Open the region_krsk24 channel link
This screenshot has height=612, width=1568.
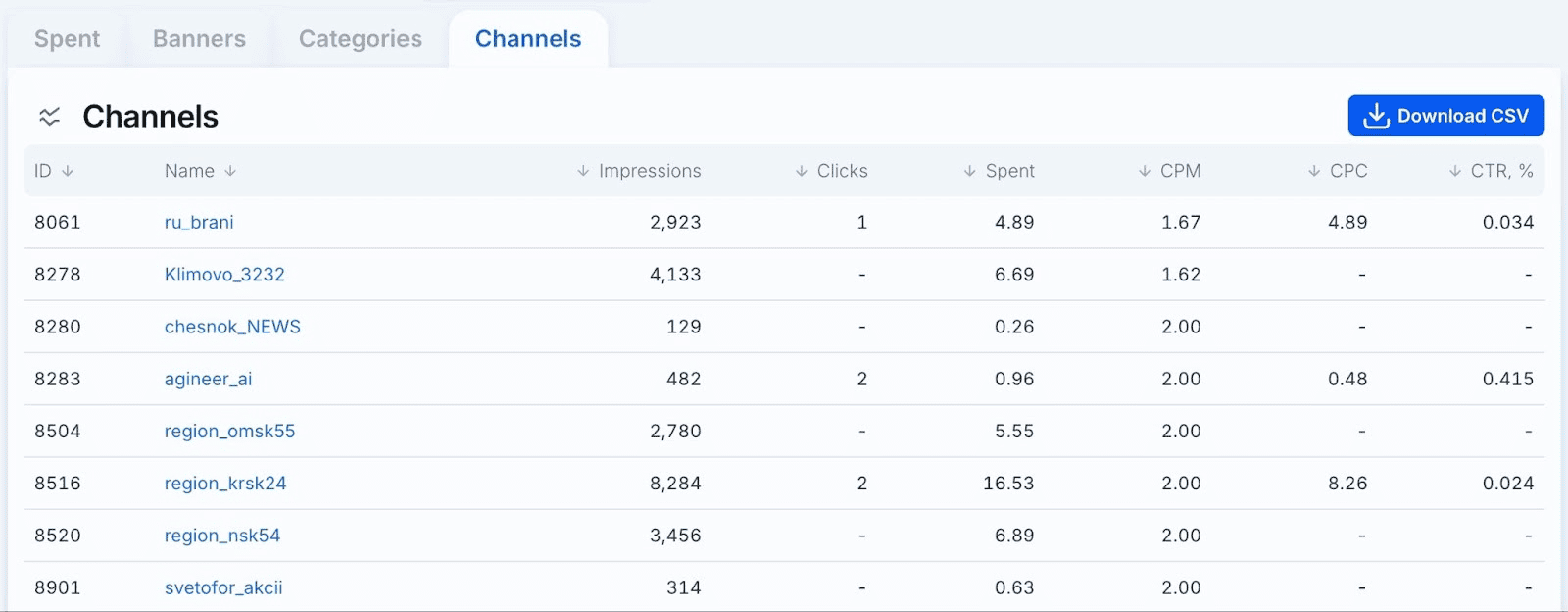click(225, 484)
